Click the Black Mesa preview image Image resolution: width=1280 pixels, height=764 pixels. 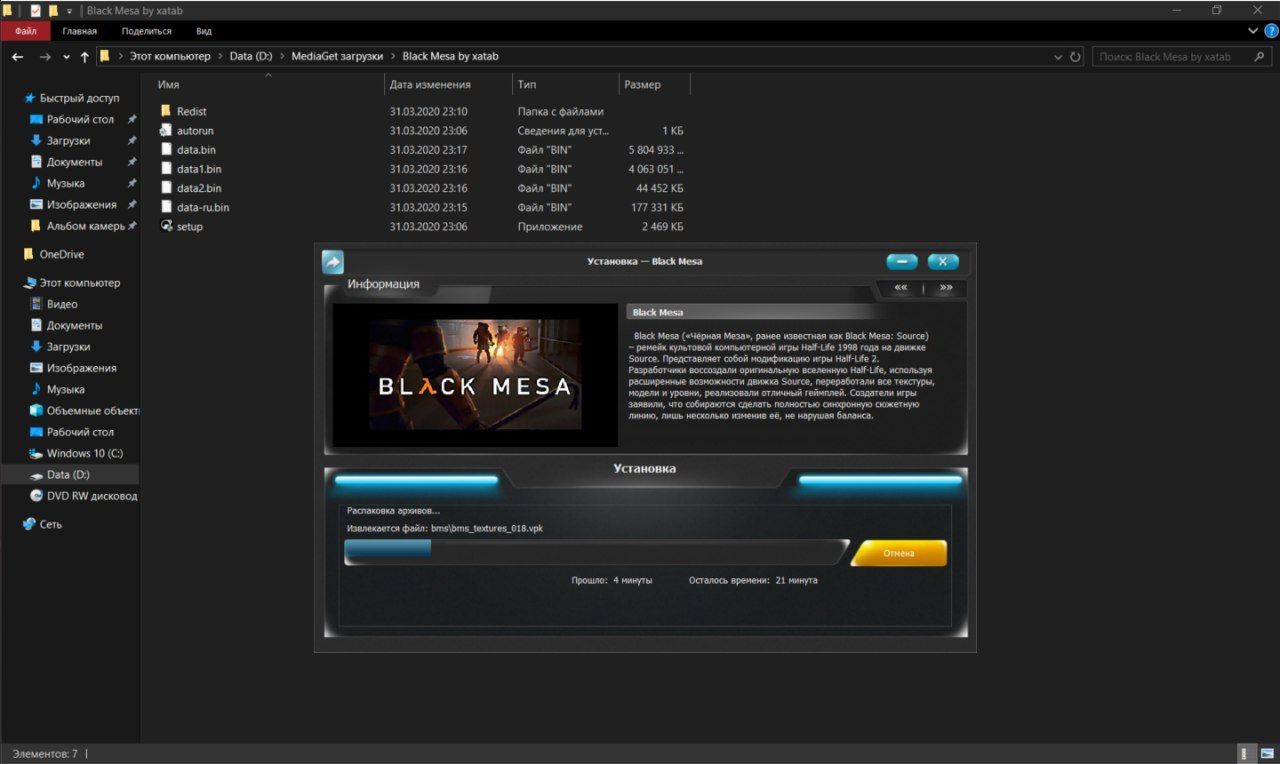click(x=475, y=375)
